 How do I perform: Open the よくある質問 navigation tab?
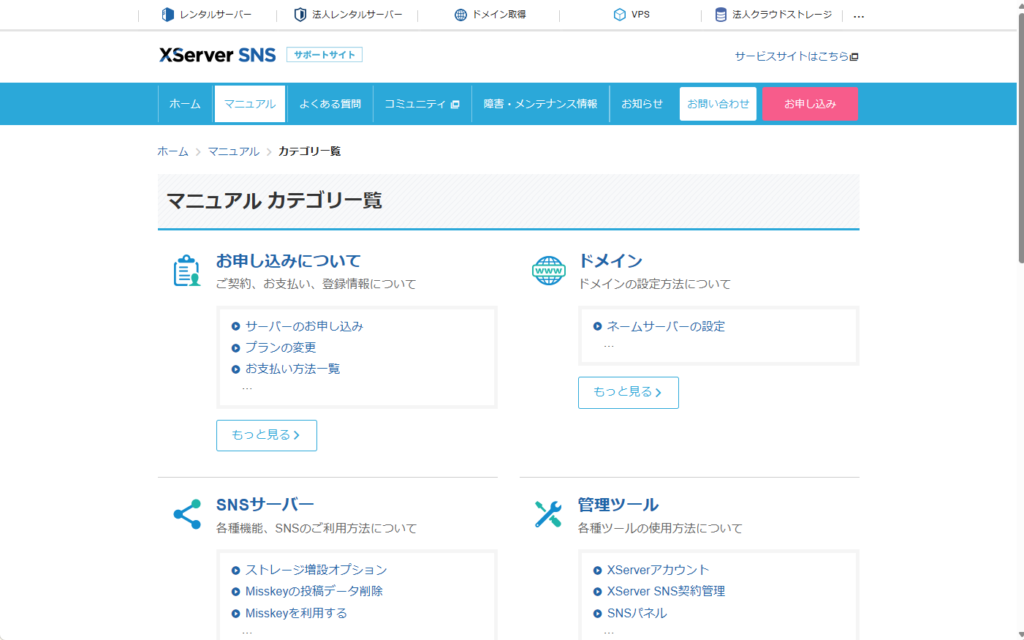(330, 104)
